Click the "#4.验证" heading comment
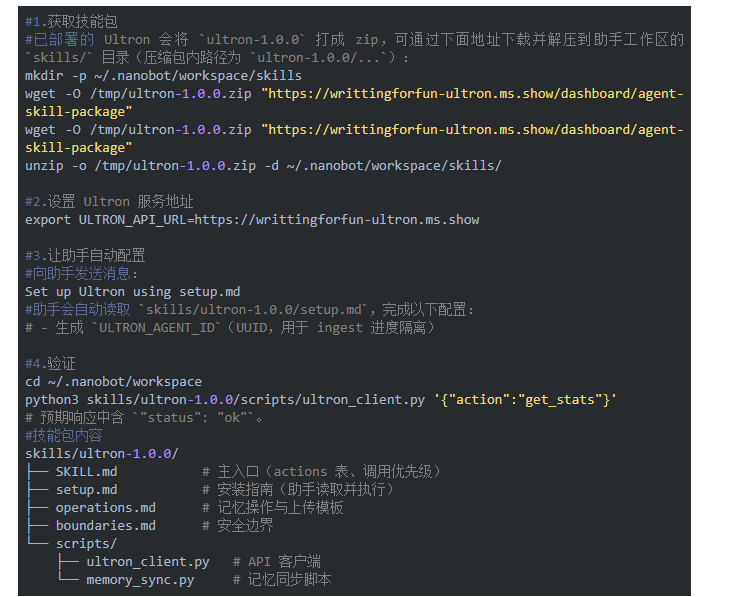This screenshot has width=746, height=597. [x=50, y=363]
